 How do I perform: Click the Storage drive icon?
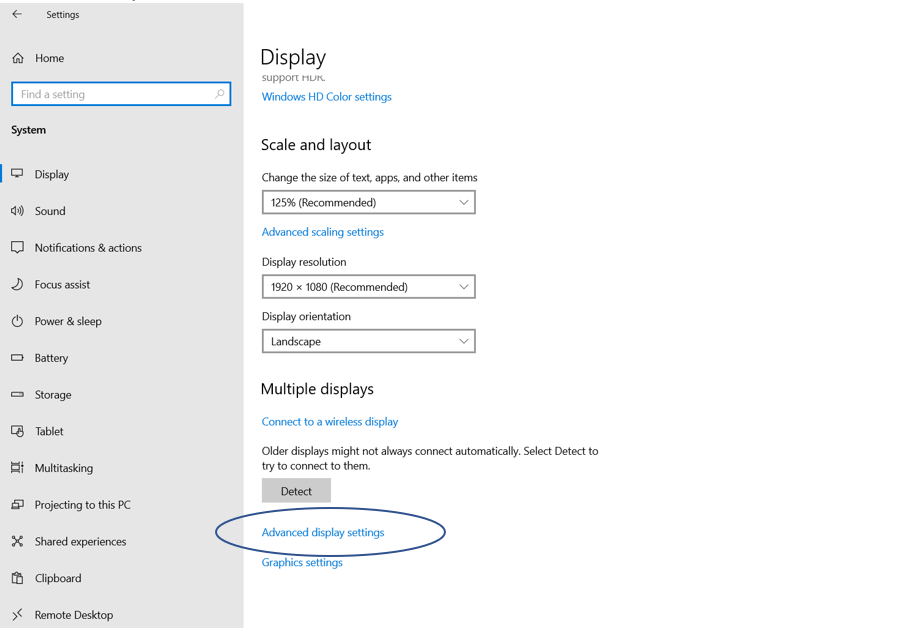pos(18,395)
